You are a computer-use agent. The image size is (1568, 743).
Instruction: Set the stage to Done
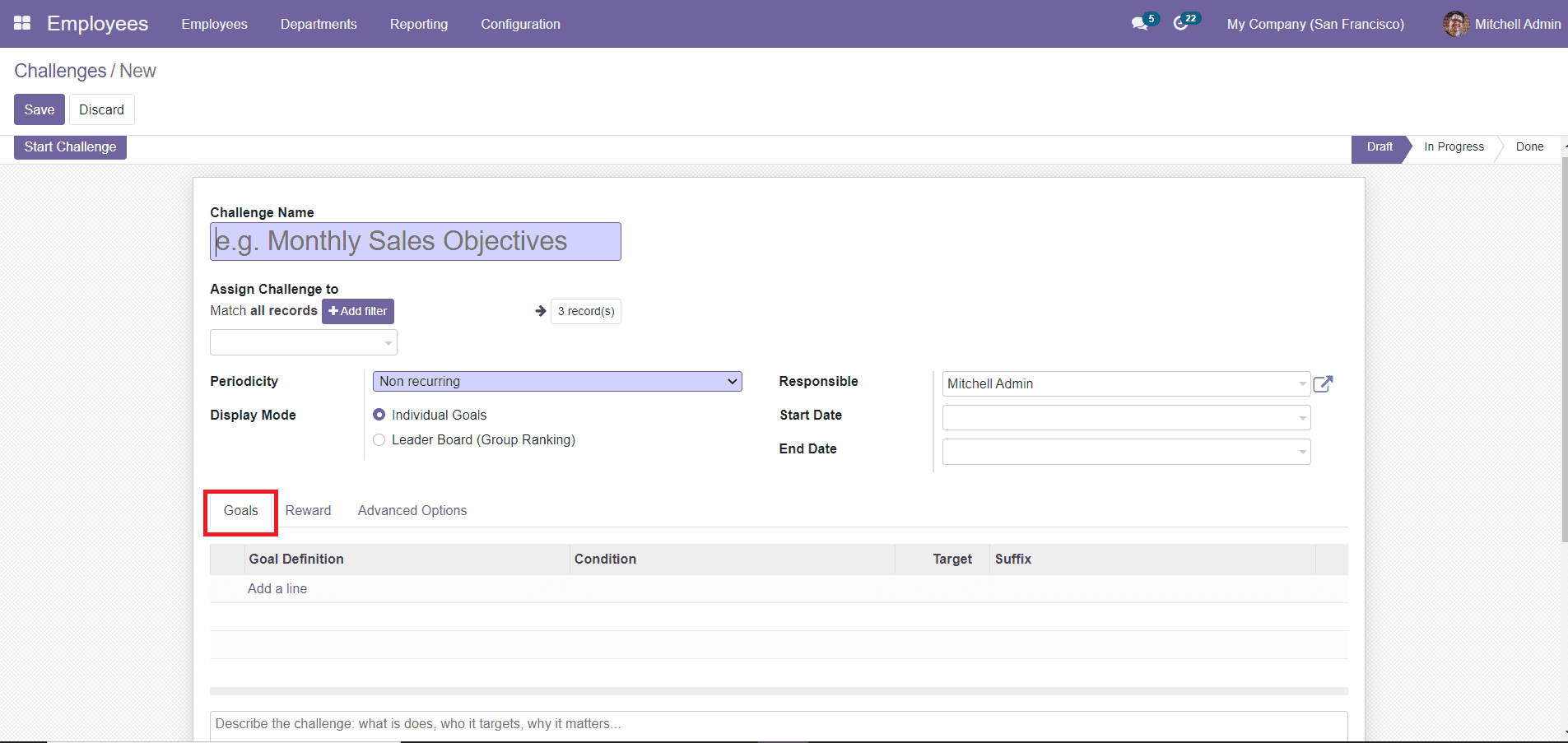[x=1529, y=146]
